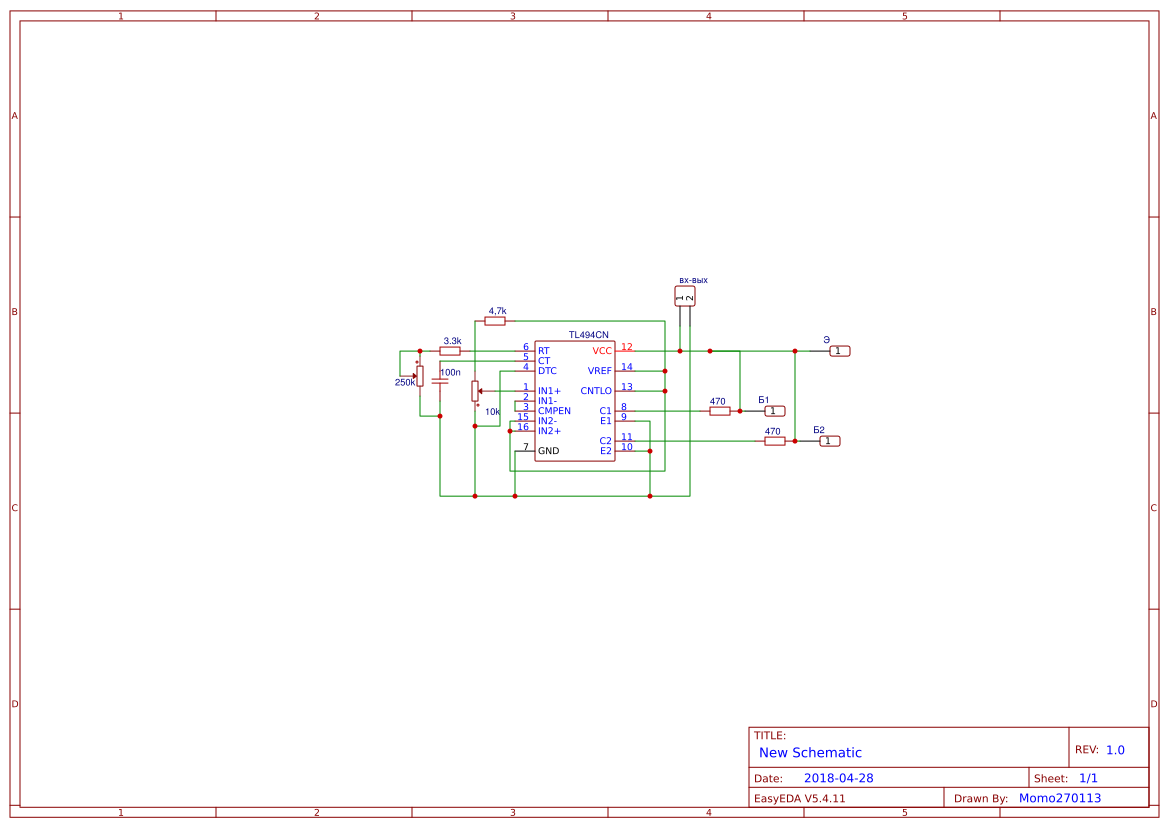Select the 10k potentiometer symbol

475,391
